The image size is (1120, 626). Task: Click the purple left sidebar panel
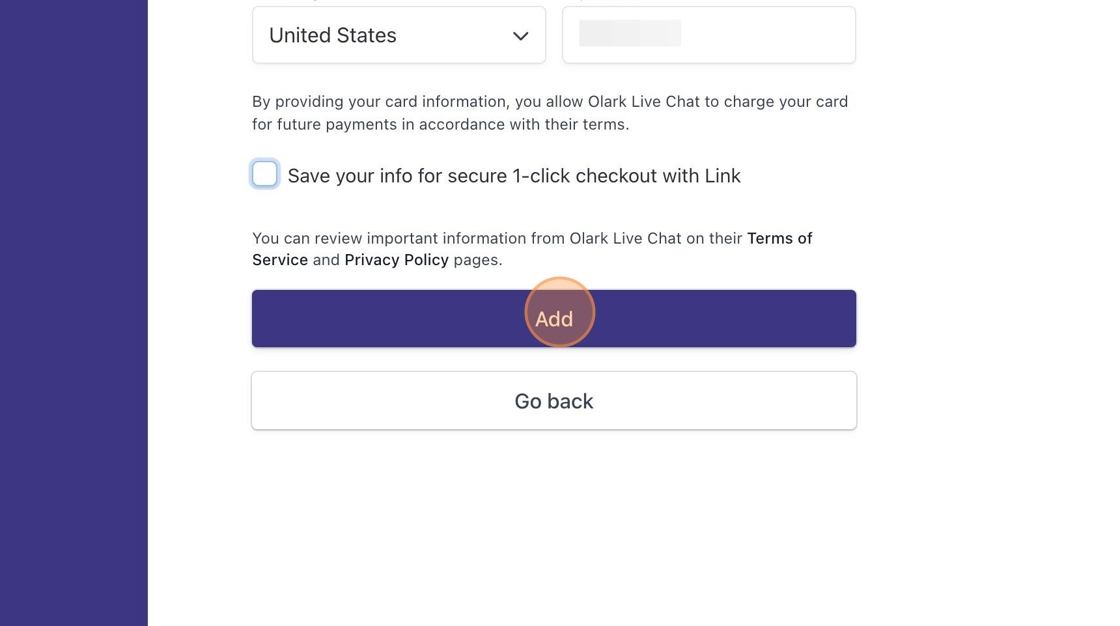coord(73,313)
